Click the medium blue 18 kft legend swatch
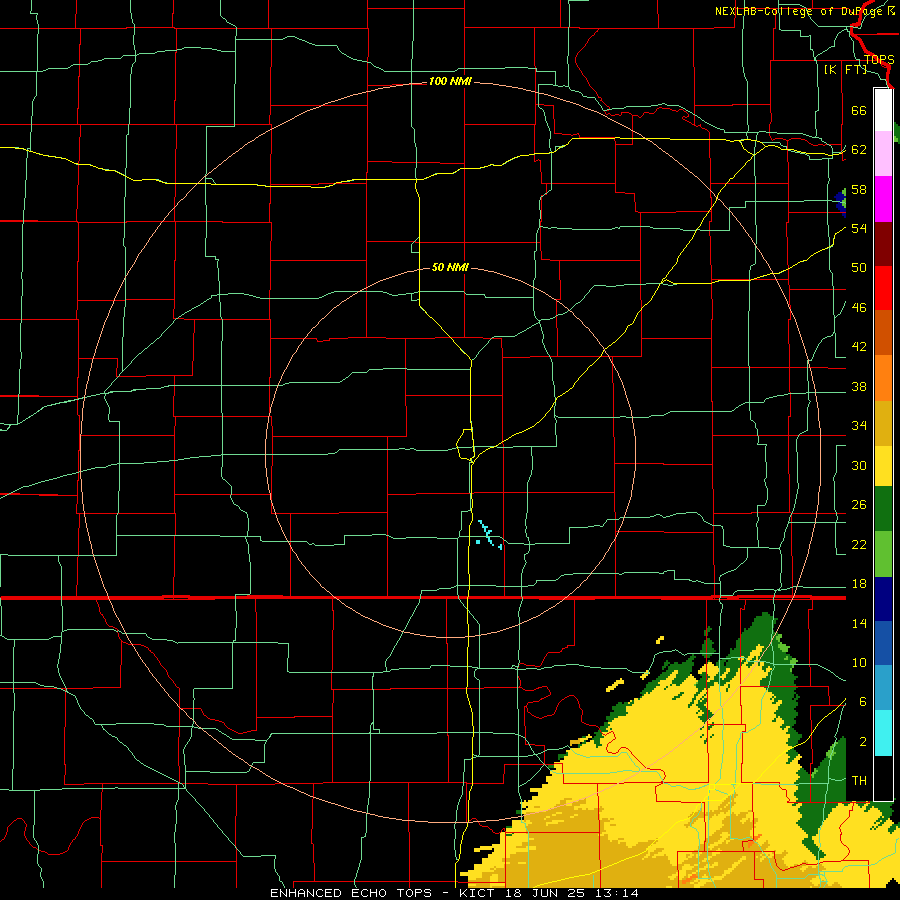900x900 pixels. click(x=883, y=643)
